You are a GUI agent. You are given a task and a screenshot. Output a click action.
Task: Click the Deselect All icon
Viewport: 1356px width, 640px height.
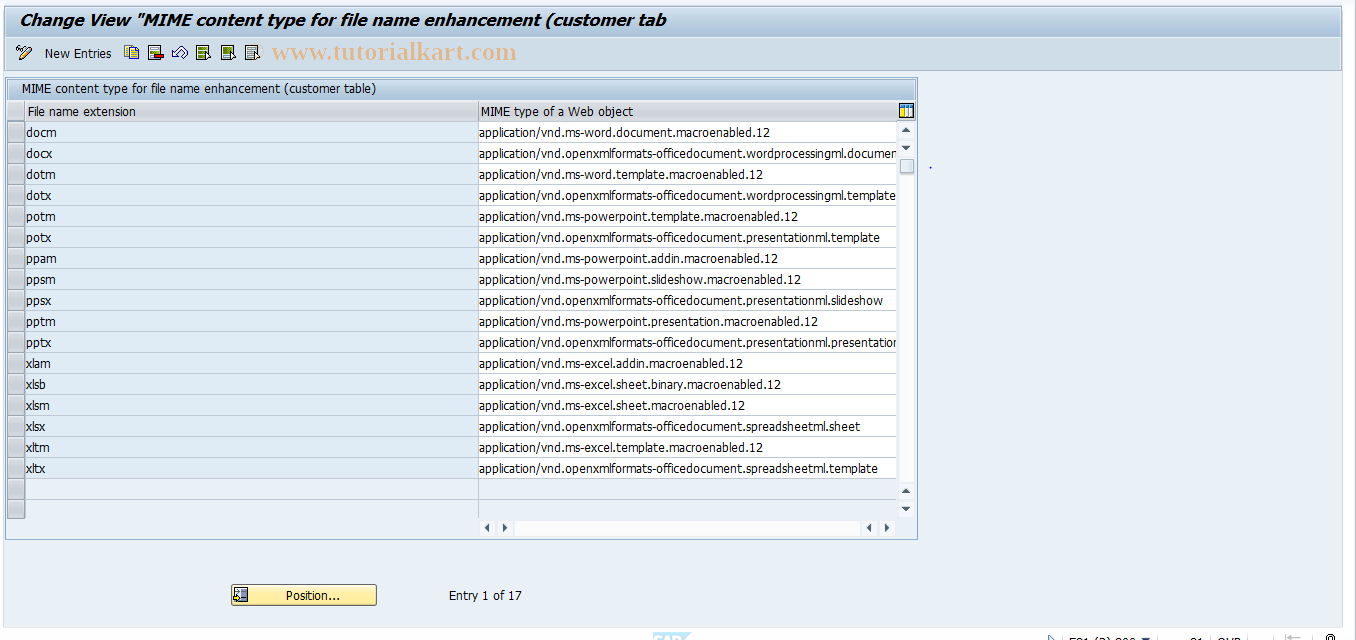point(252,53)
